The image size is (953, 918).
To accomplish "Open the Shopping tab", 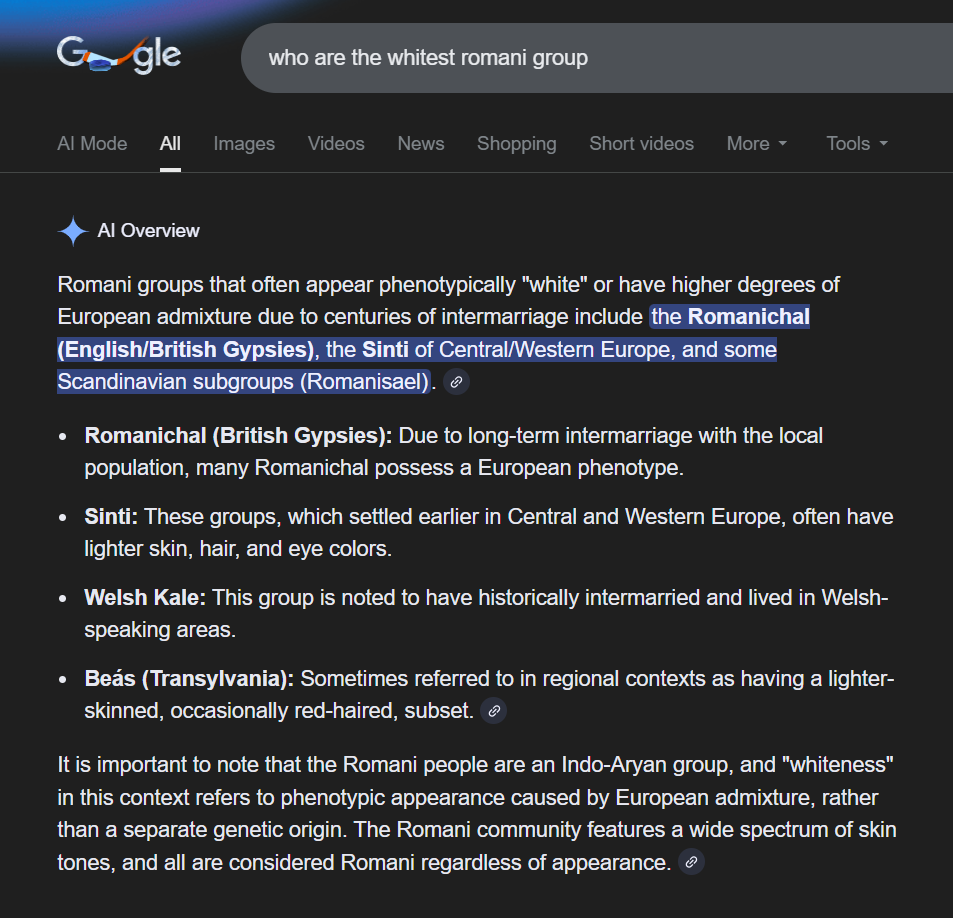I will point(516,144).
